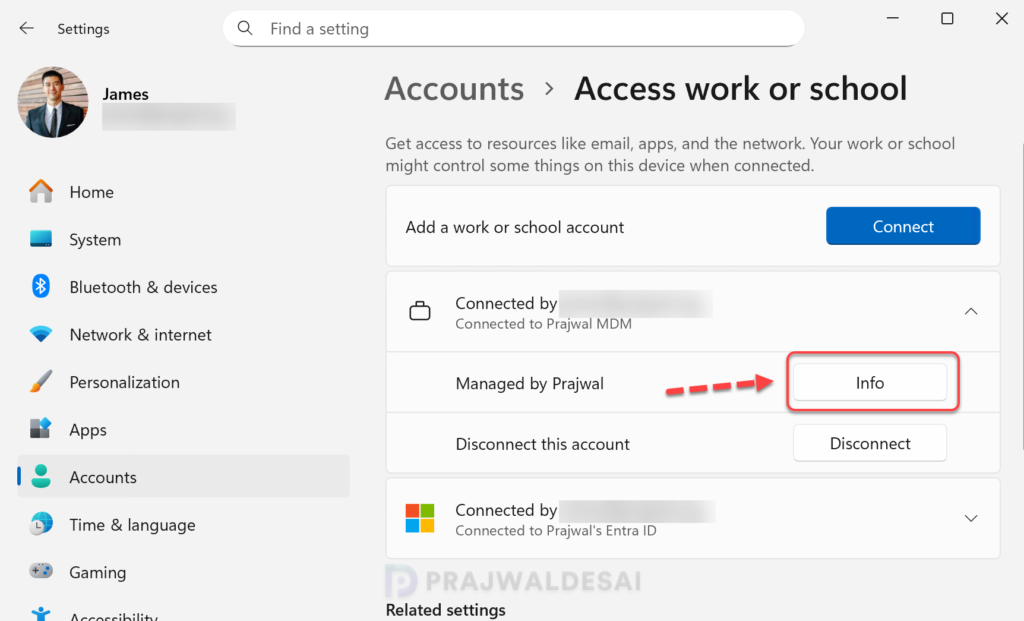Viewport: 1024px width, 621px height.
Task: Open the Home settings page
Action: coord(183,192)
